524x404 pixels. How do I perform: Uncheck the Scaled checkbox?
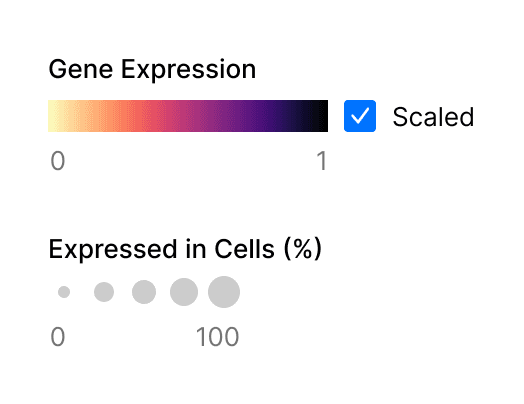(360, 116)
